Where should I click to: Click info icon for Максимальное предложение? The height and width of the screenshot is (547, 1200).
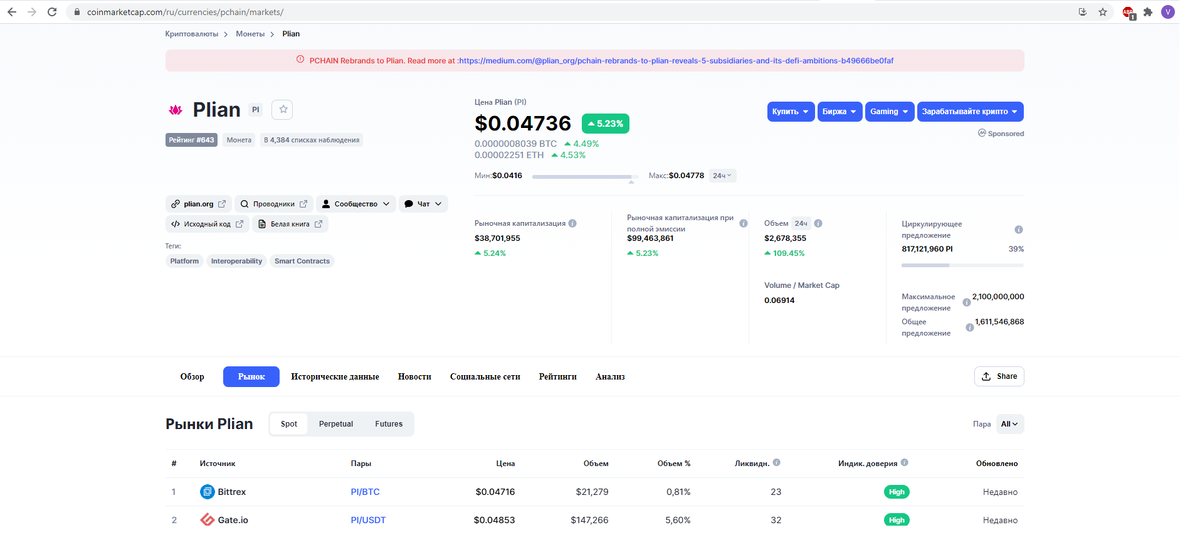[967, 302]
